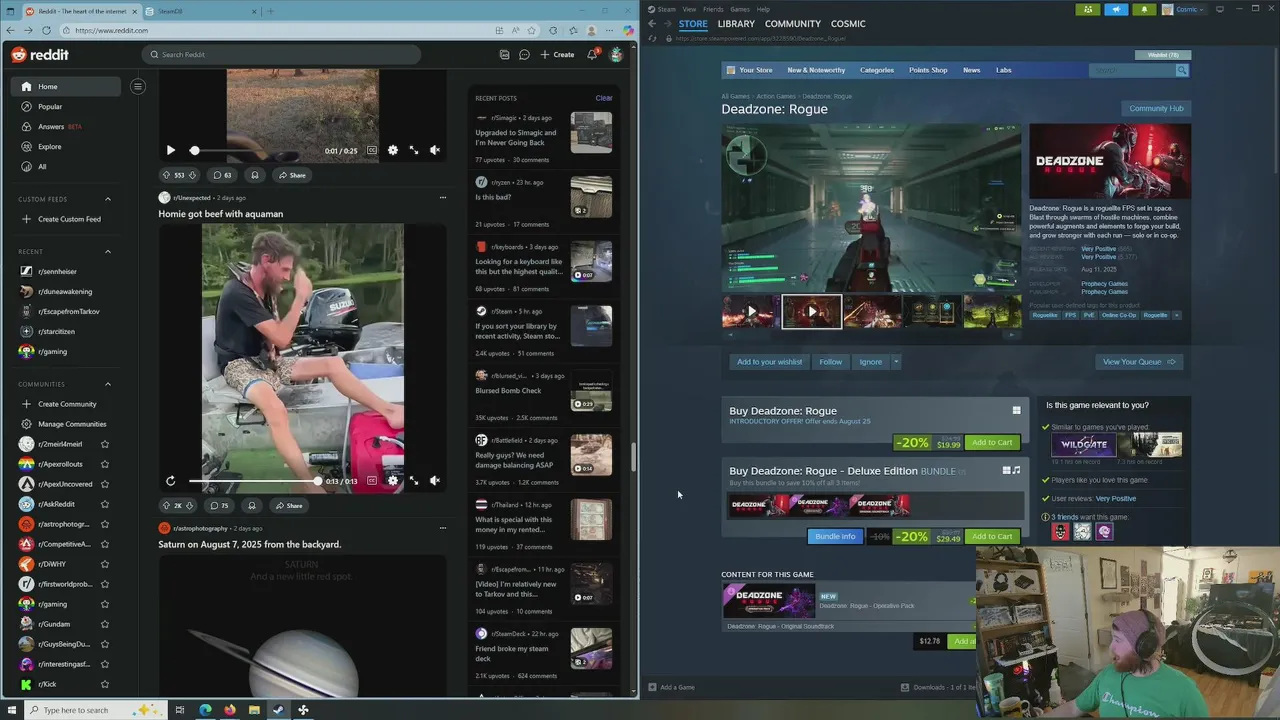The image size is (1280, 720).
Task: Open more options on Homie got beef post
Action: pyautogui.click(x=442, y=197)
